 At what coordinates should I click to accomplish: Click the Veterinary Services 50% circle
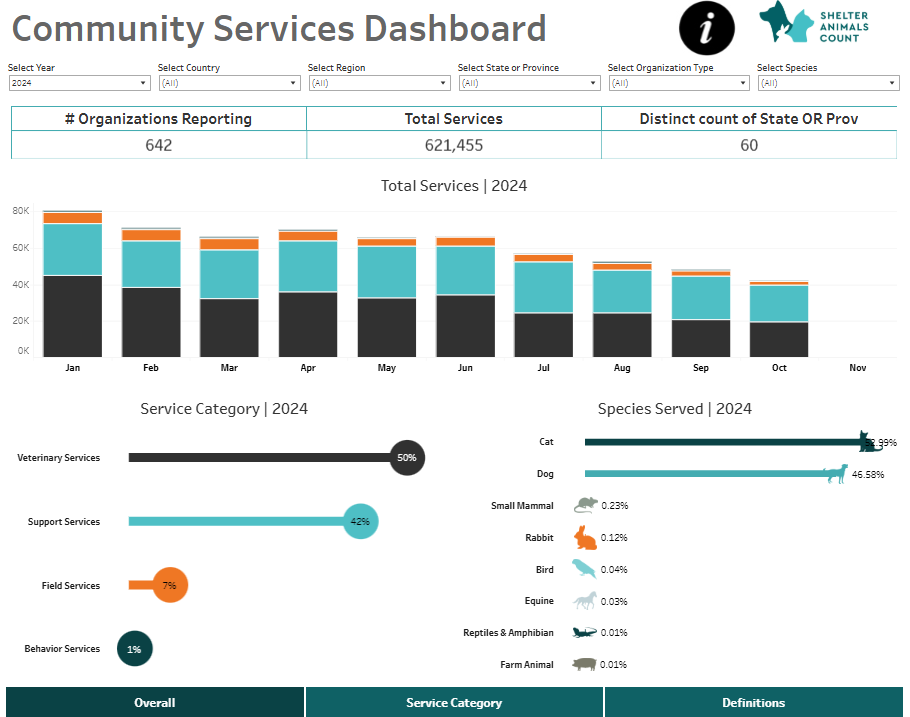(406, 457)
